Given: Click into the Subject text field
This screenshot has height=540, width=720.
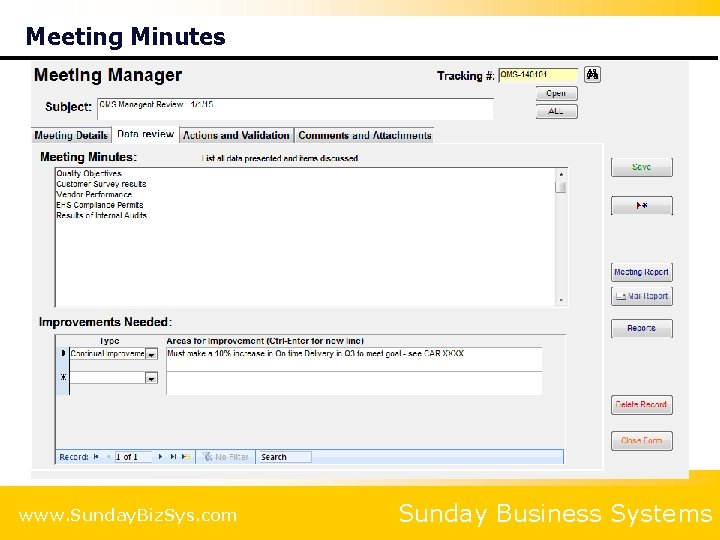Looking at the screenshot, I should pos(295,108).
